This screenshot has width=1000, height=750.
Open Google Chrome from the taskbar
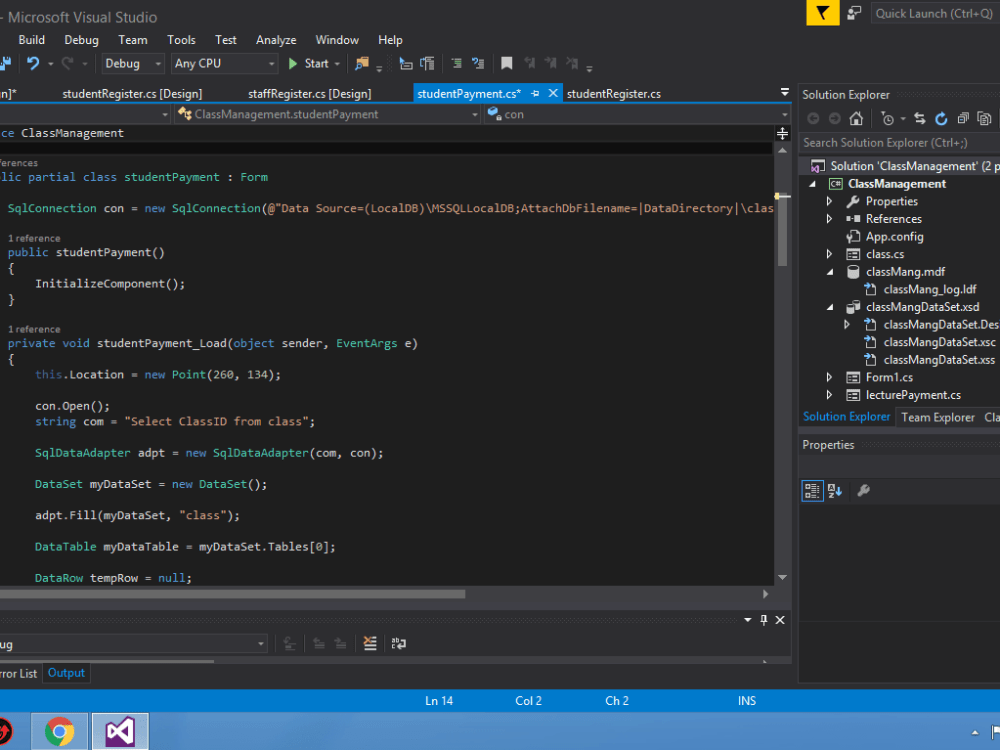59,732
